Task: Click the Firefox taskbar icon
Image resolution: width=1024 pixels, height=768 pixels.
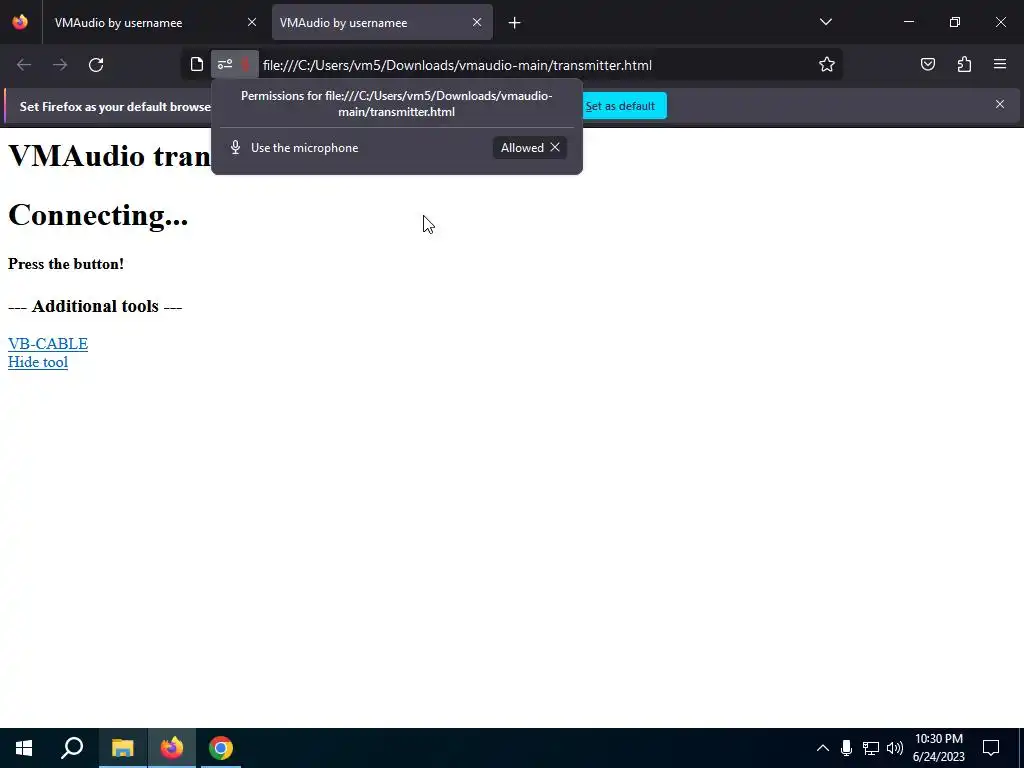Action: (172, 748)
